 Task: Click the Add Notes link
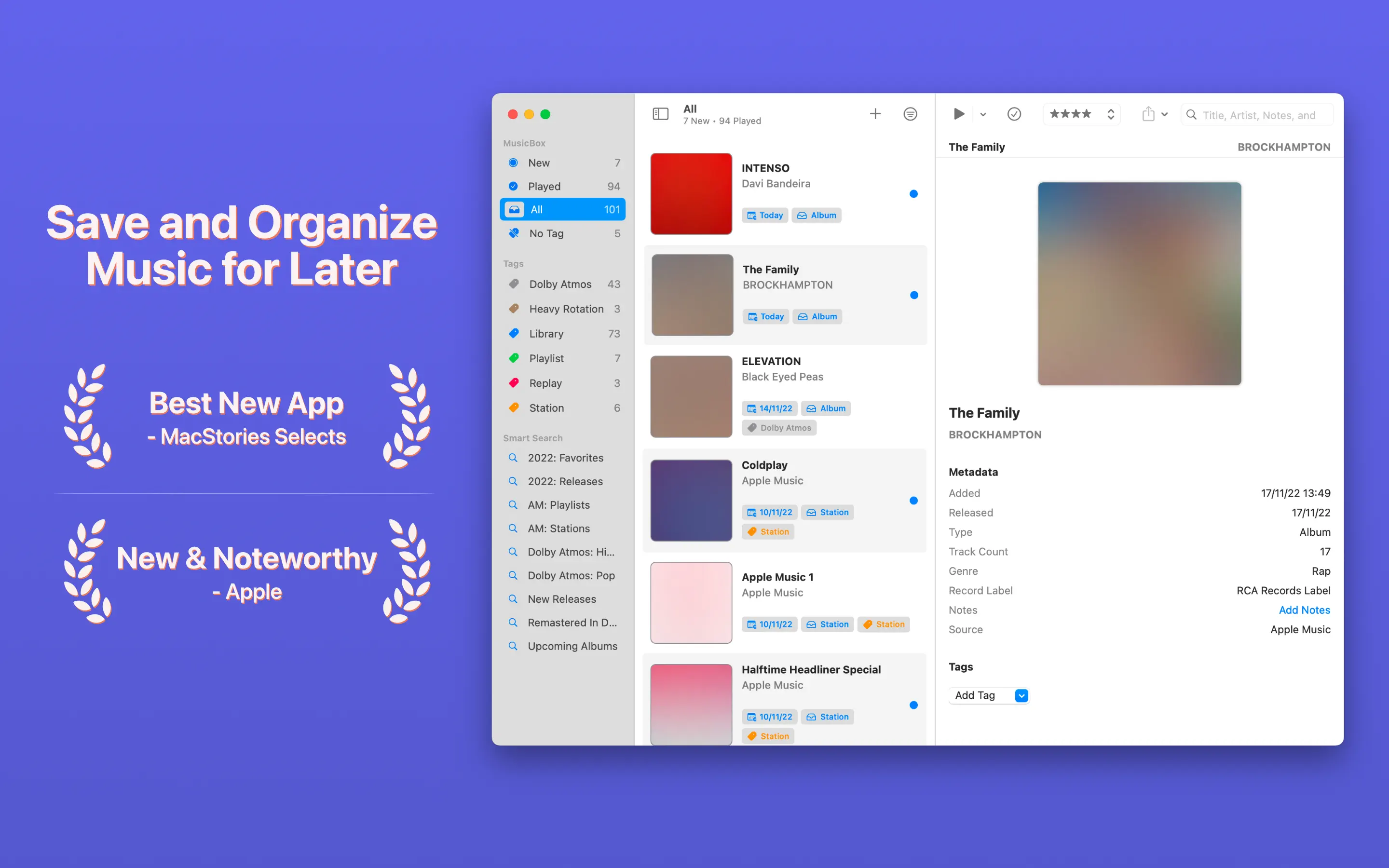[1304, 610]
